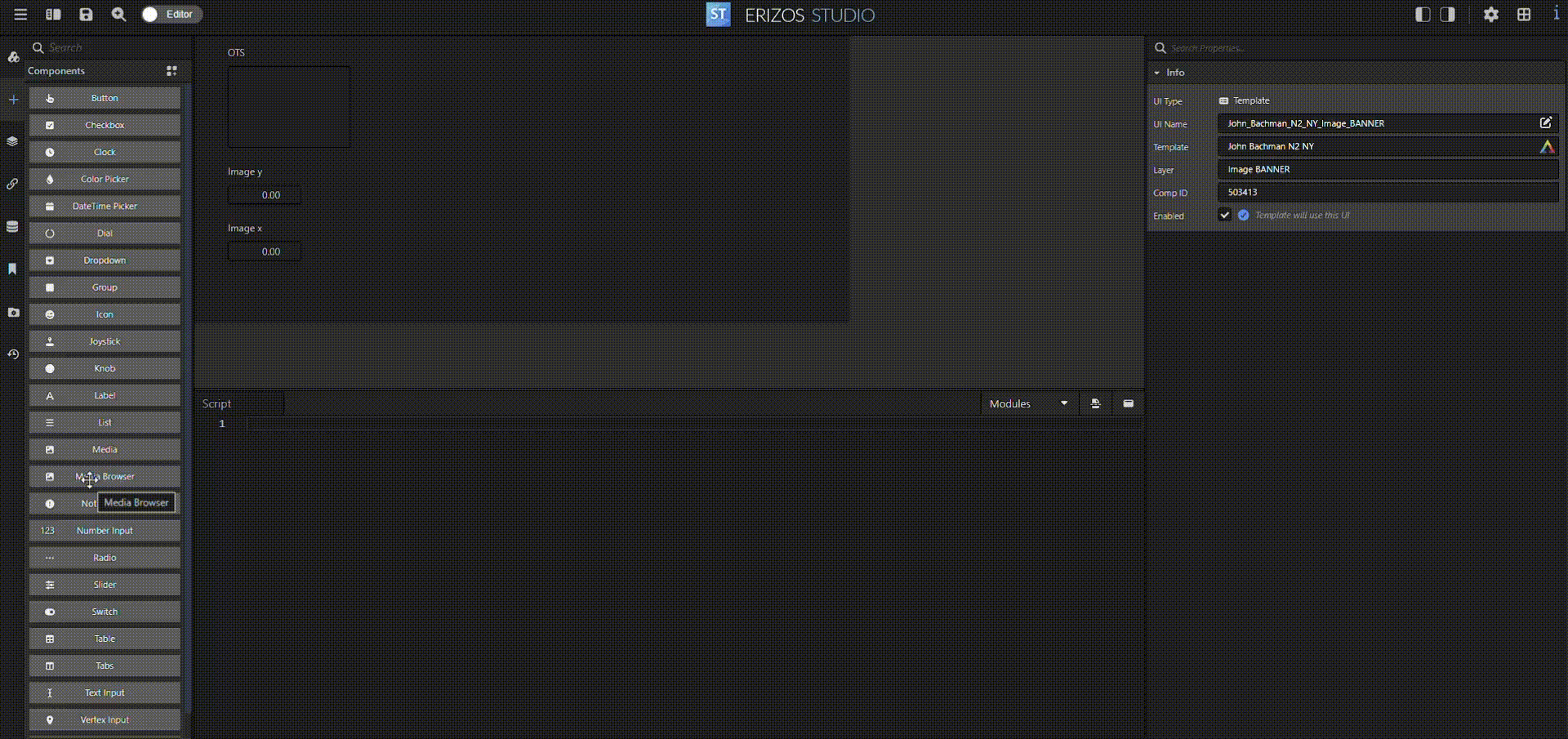Image resolution: width=1568 pixels, height=739 pixels.
Task: Open the layers stack icon in left sidebar
Action: (x=12, y=141)
